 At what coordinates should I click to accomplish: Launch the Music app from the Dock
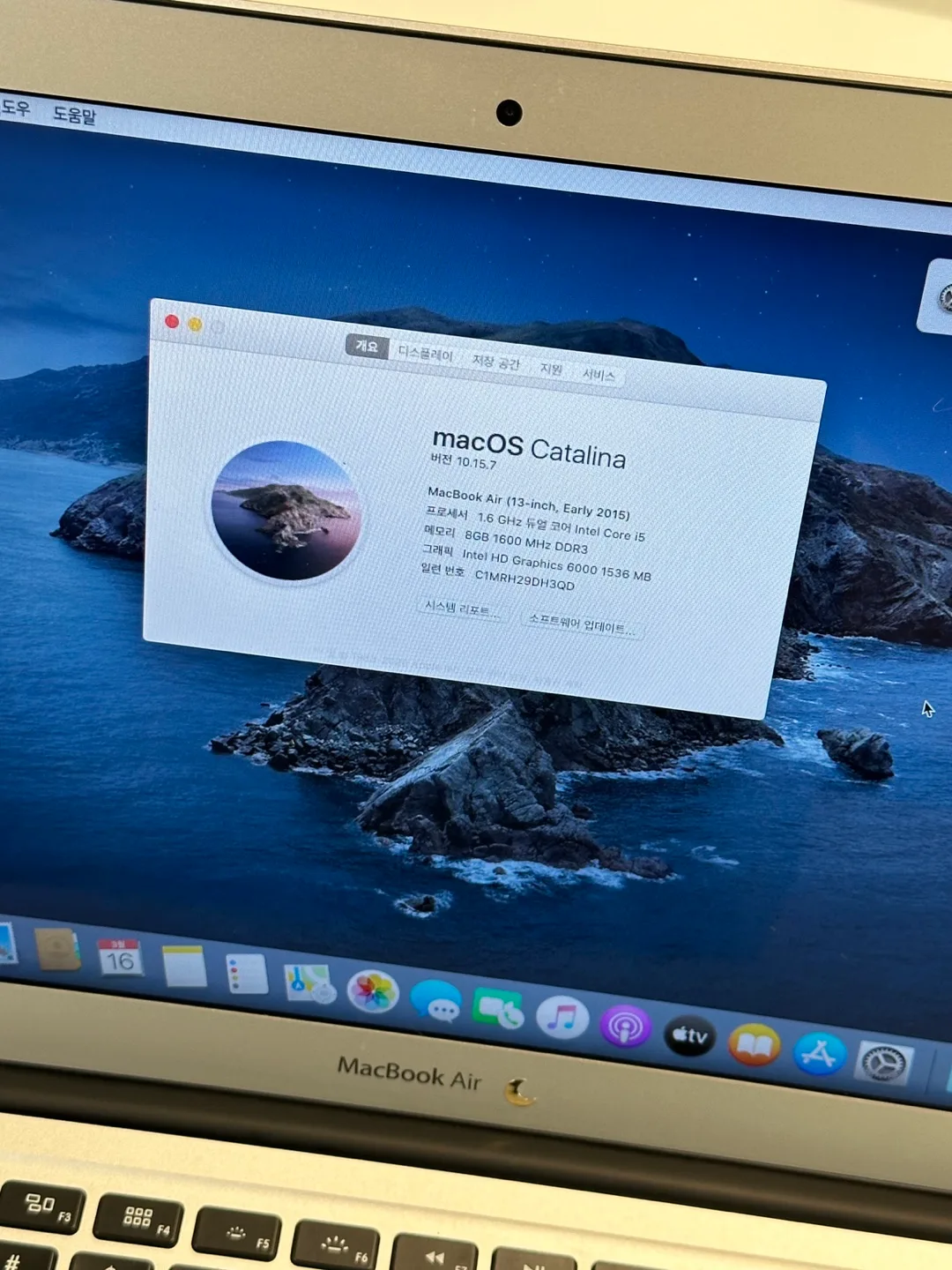pyautogui.click(x=562, y=1019)
